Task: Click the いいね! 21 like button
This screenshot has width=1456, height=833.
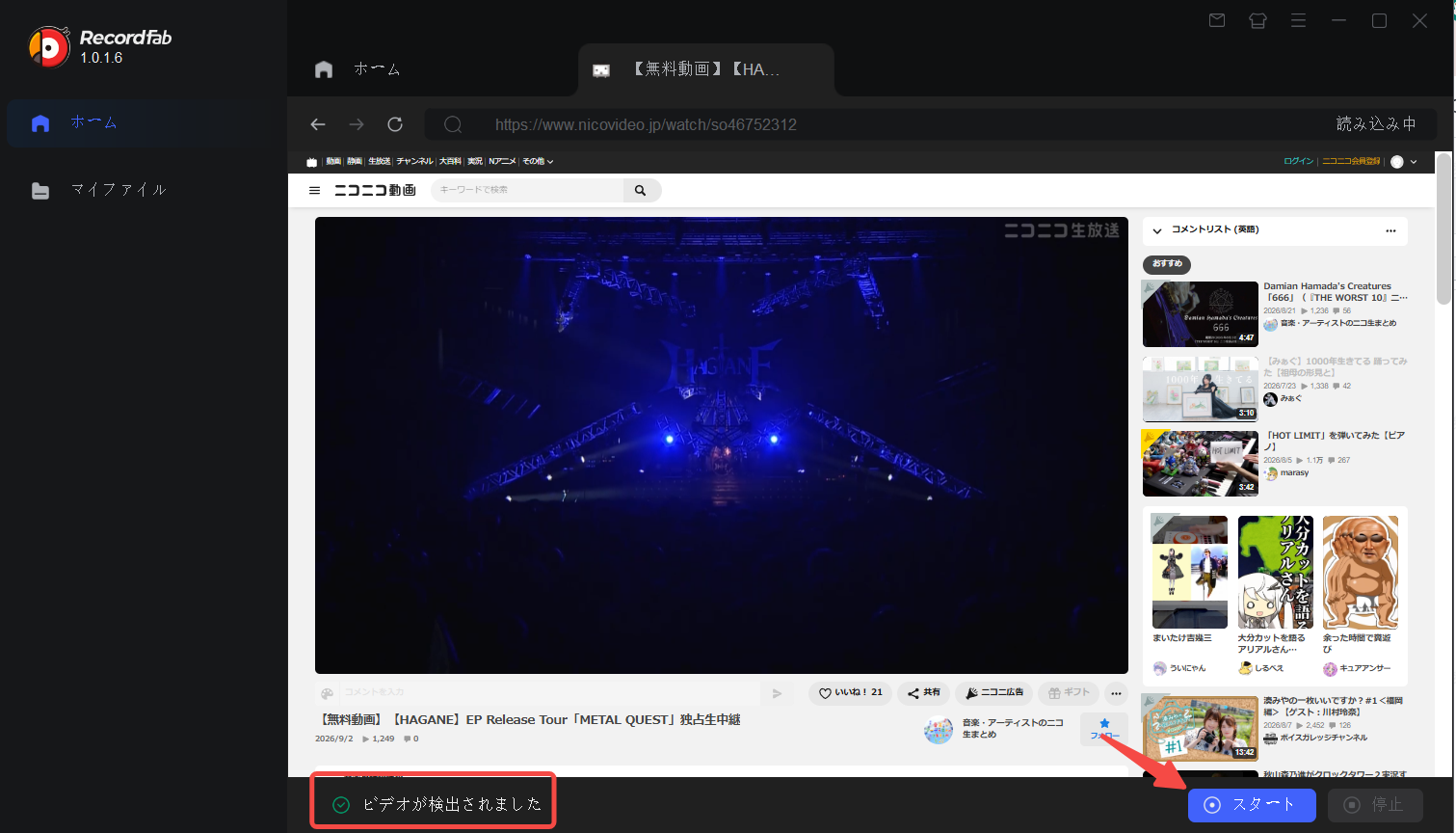Action: 850,693
